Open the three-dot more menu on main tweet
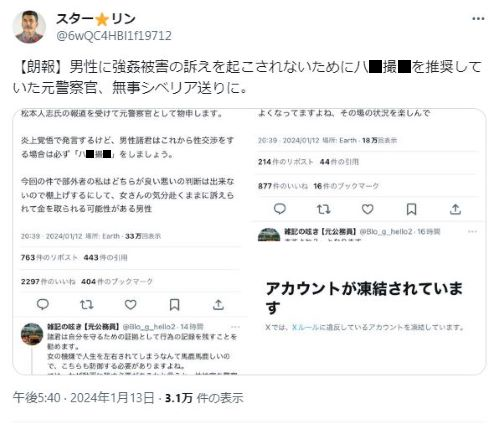 (x=478, y=19)
